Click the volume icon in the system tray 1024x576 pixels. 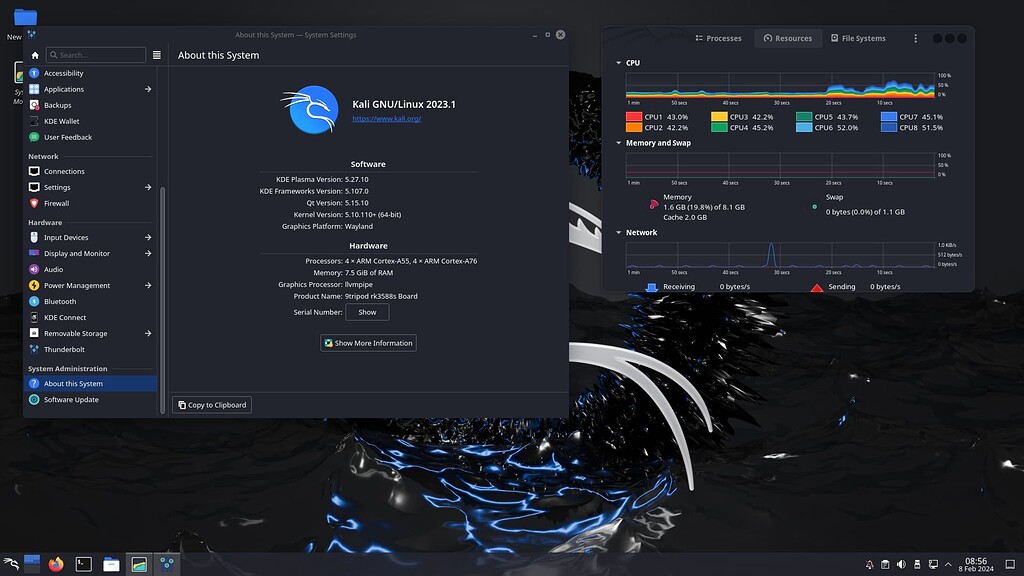pos(903,563)
